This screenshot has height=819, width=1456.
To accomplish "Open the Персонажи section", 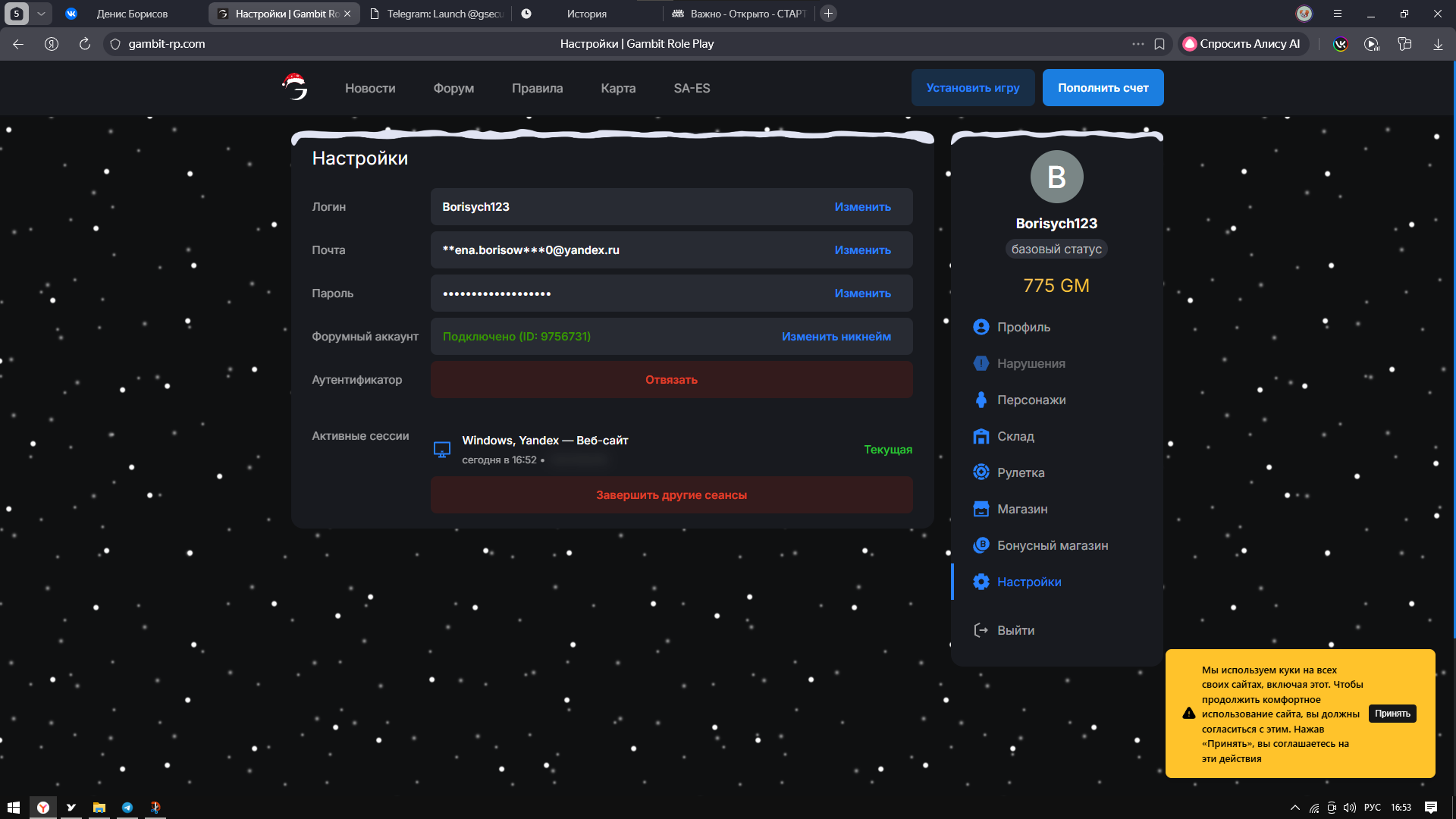I will [x=1031, y=400].
